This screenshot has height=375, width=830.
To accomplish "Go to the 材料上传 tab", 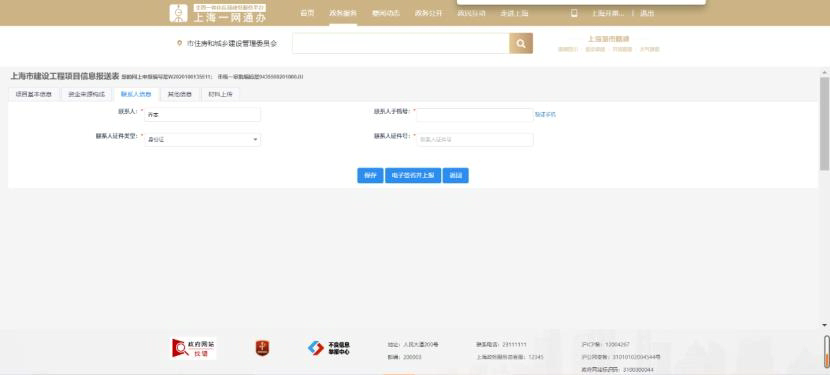I will pos(220,95).
